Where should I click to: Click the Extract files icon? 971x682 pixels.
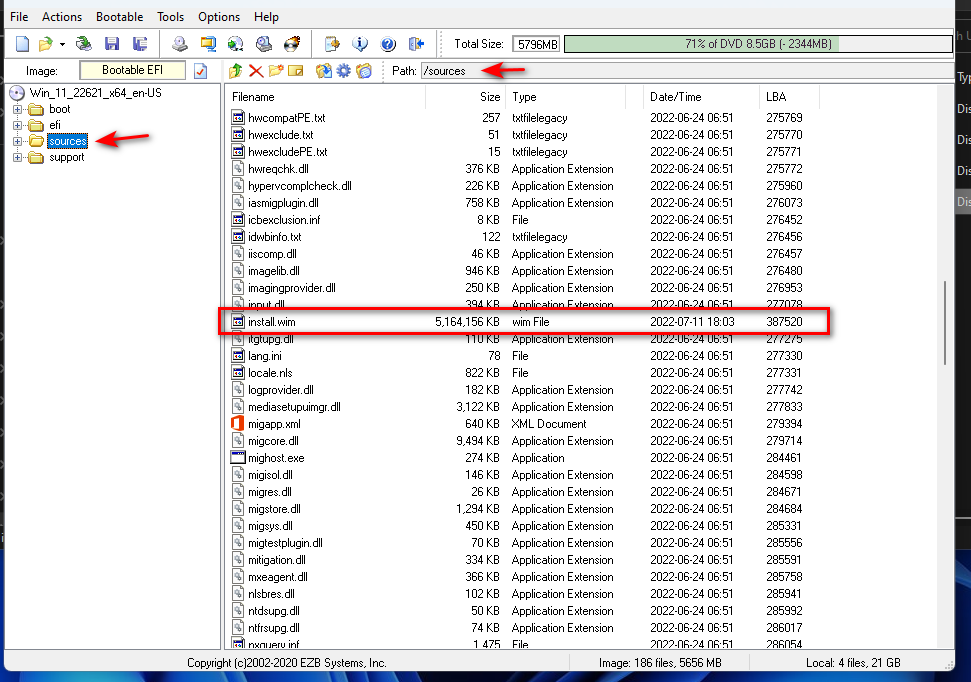[x=323, y=71]
